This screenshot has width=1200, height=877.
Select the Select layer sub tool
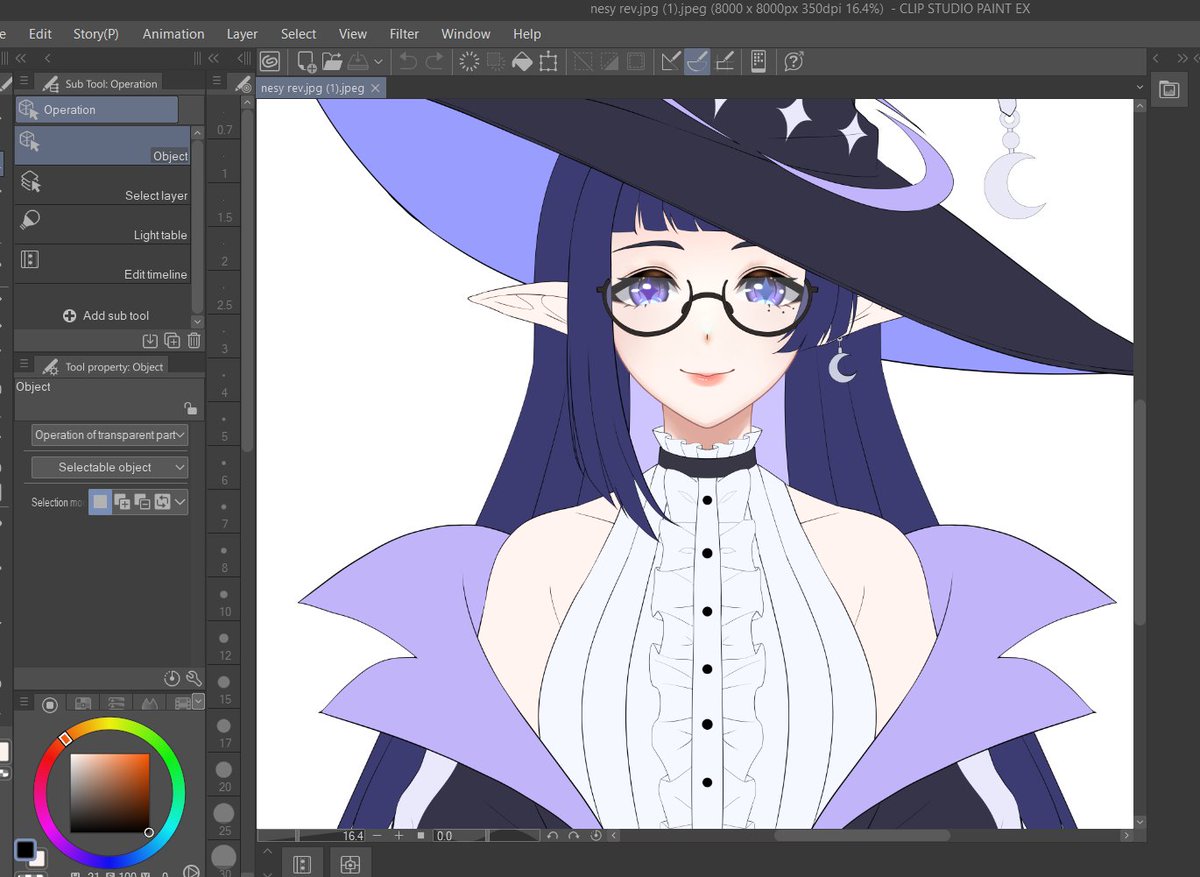[103, 185]
